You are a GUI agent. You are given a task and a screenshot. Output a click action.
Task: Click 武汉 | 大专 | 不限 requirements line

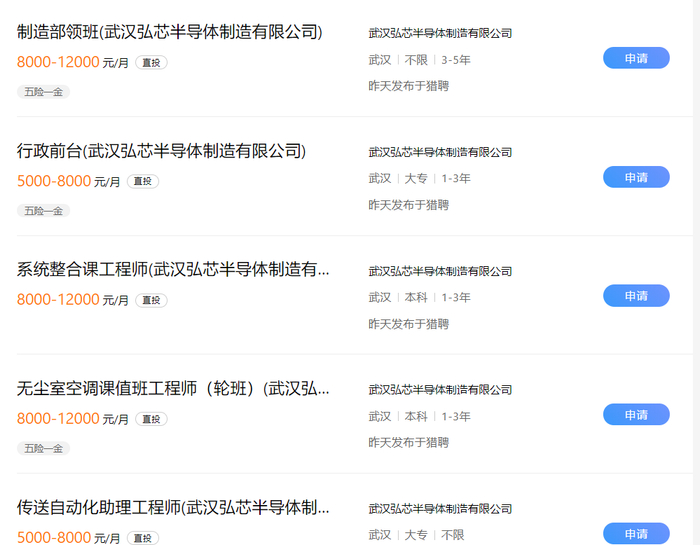[417, 535]
